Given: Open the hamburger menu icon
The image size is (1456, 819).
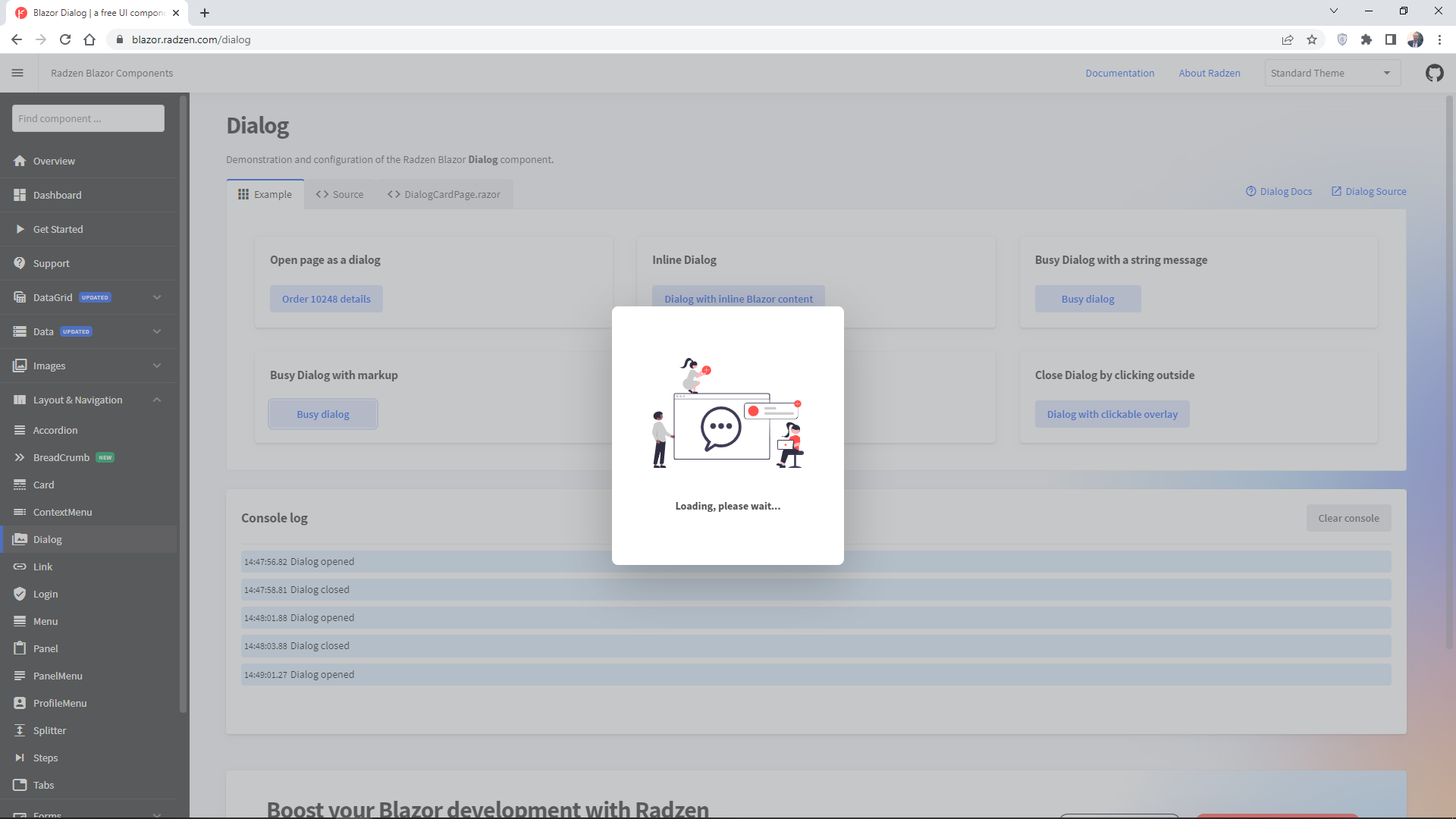Looking at the screenshot, I should tap(17, 73).
